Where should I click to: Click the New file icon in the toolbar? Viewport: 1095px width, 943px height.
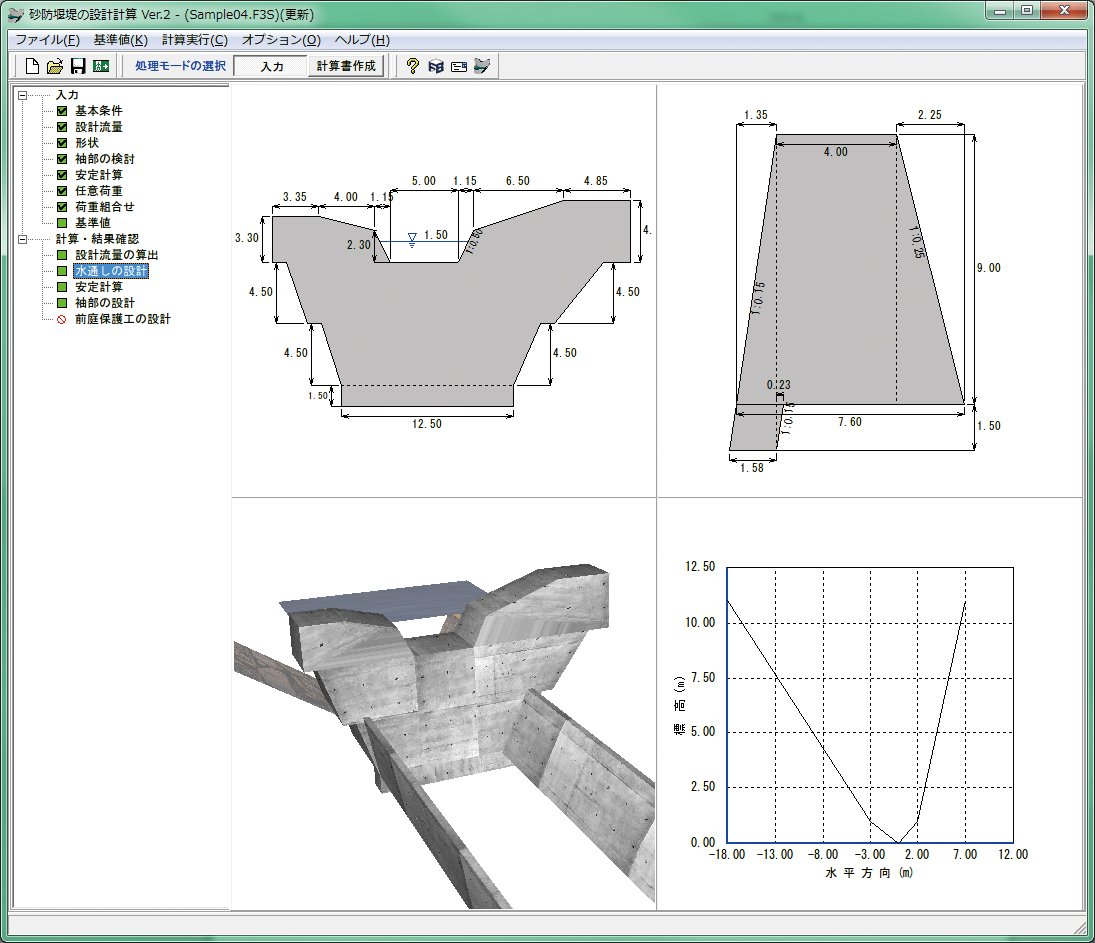point(32,66)
